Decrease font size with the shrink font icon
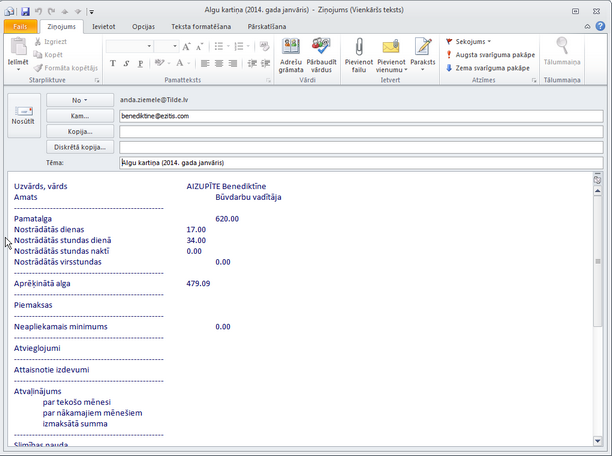Image resolution: width=612 pixels, height=456 pixels. [199, 46]
